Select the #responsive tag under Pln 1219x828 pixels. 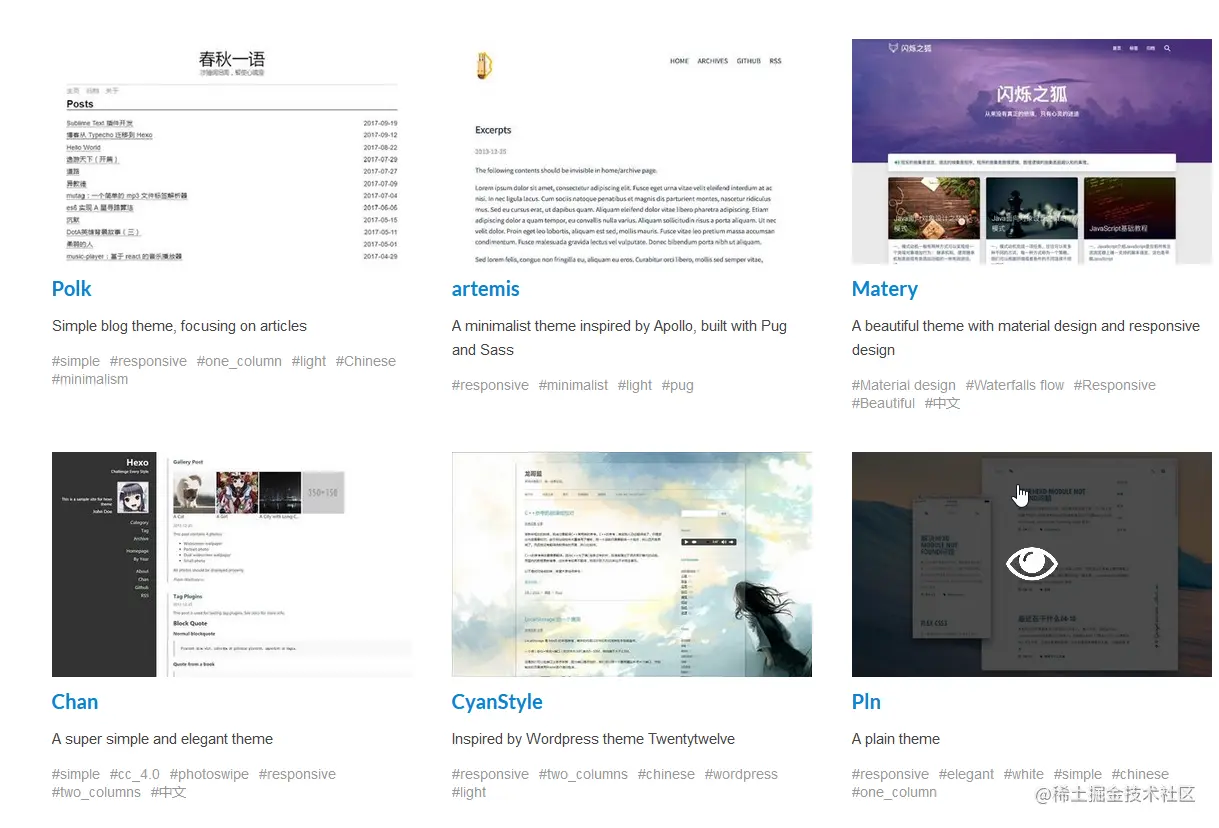[x=890, y=774]
